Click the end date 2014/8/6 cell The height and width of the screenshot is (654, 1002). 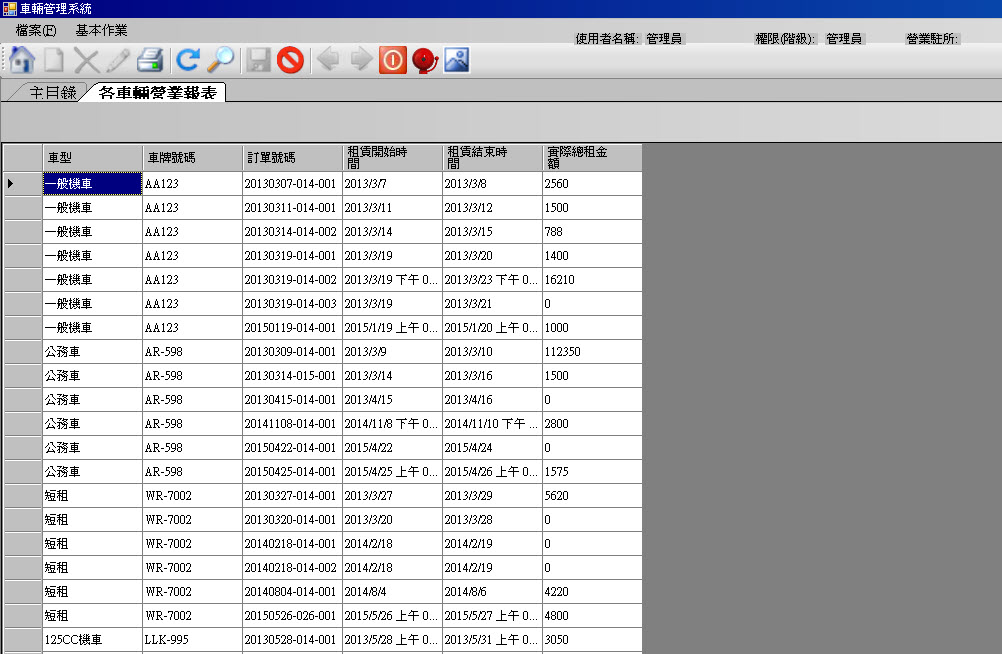click(x=493, y=591)
